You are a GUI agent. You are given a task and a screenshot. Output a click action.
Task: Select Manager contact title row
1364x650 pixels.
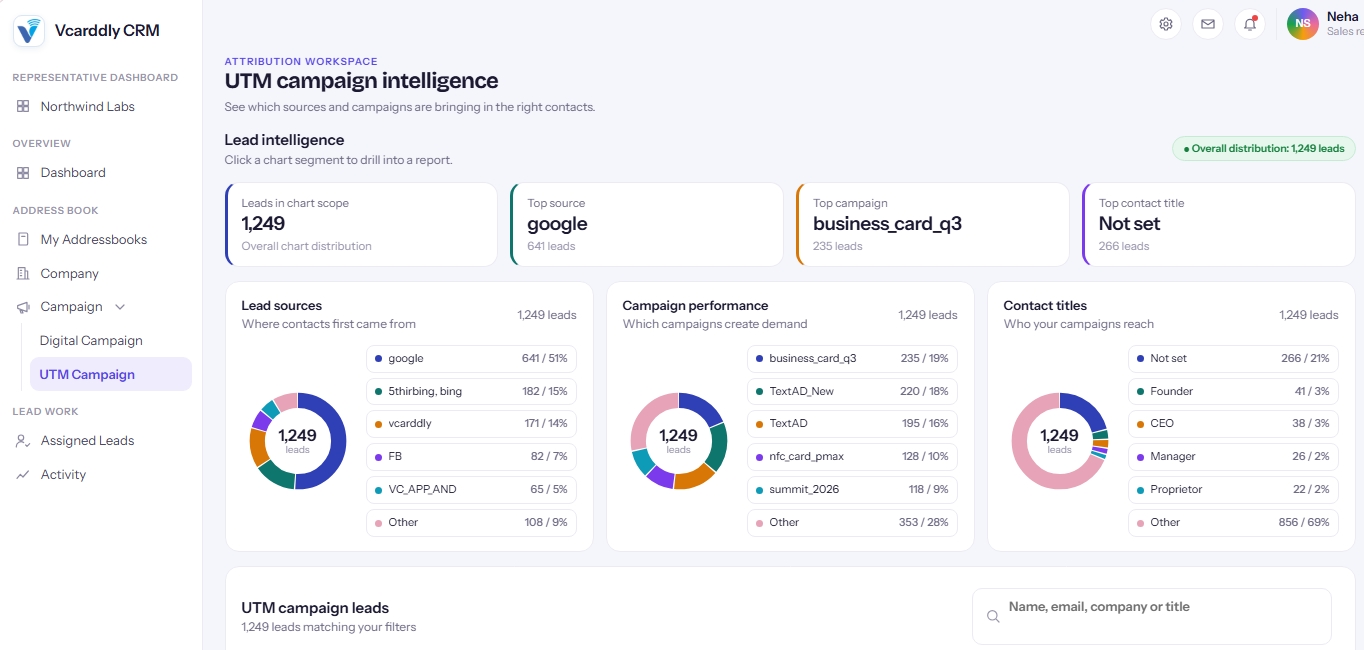(x=1233, y=457)
